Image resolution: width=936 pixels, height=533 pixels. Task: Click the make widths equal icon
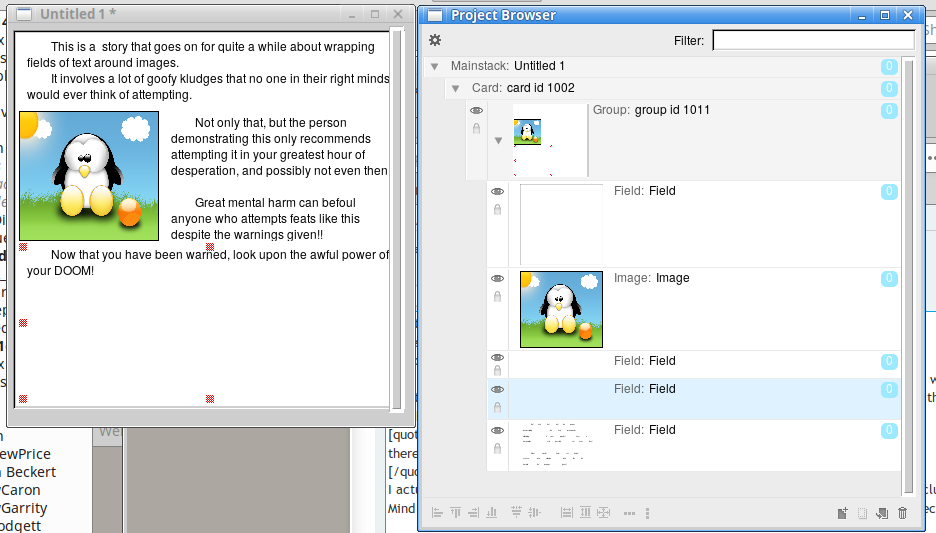[x=567, y=513]
